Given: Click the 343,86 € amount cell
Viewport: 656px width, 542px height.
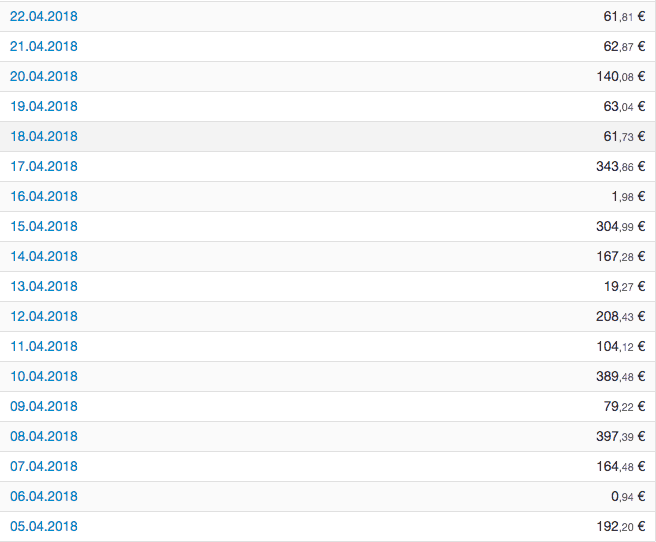Looking at the screenshot, I should 621,166.
